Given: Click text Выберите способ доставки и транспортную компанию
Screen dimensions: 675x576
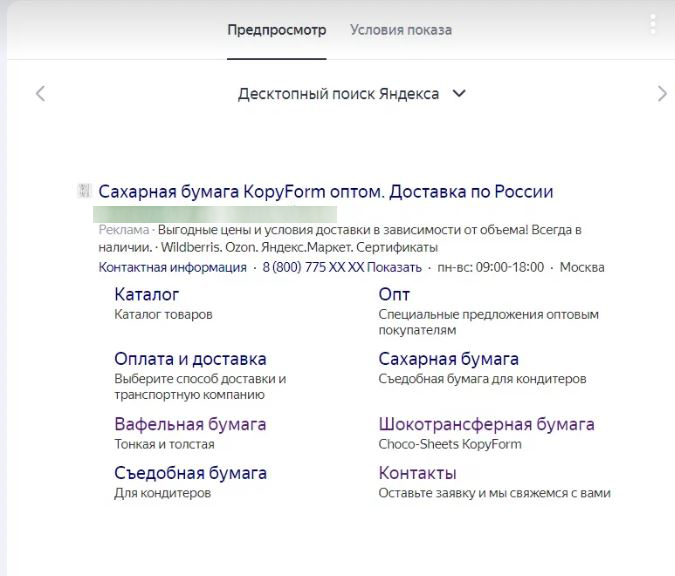Looking at the screenshot, I should click(200, 387).
